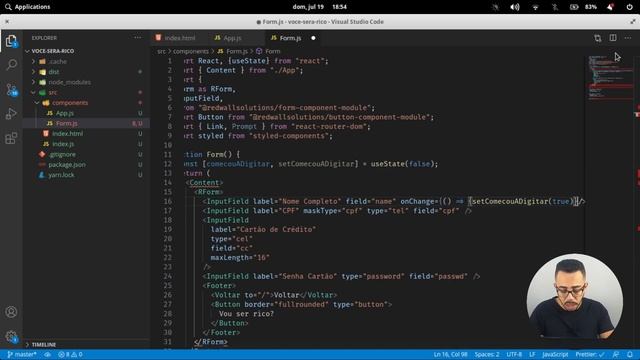Click Ln 16, Col 98 cursor position
The width and height of the screenshot is (640, 360).
[450, 354]
